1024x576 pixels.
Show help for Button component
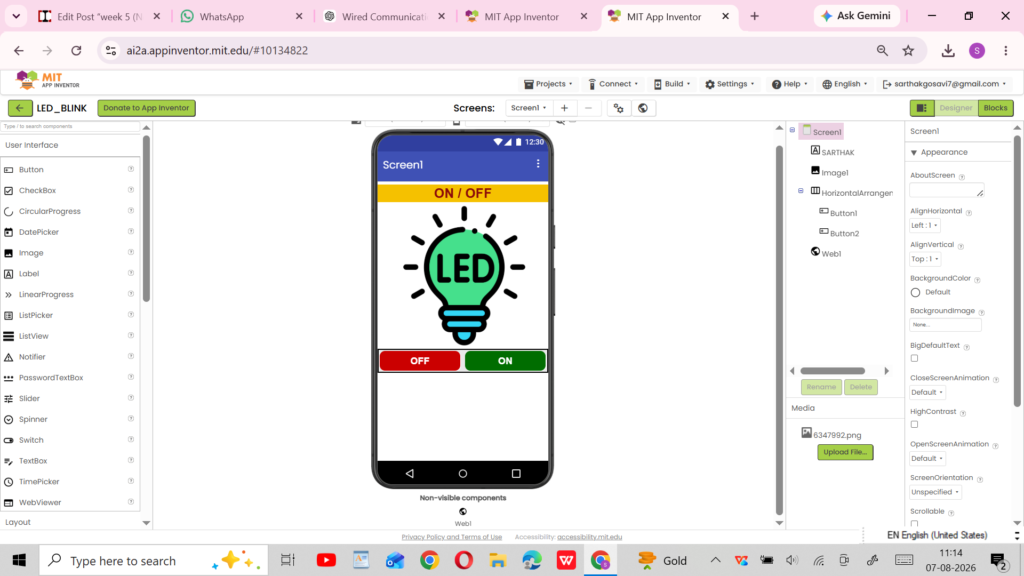pos(131,169)
